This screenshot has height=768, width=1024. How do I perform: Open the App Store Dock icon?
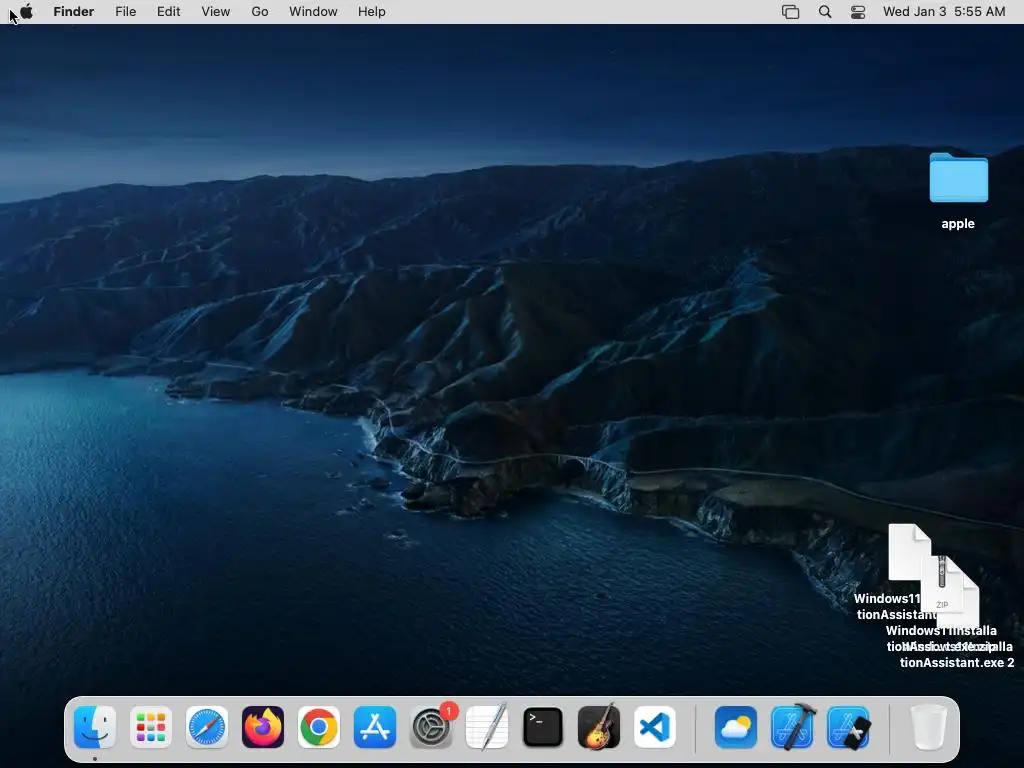[375, 727]
